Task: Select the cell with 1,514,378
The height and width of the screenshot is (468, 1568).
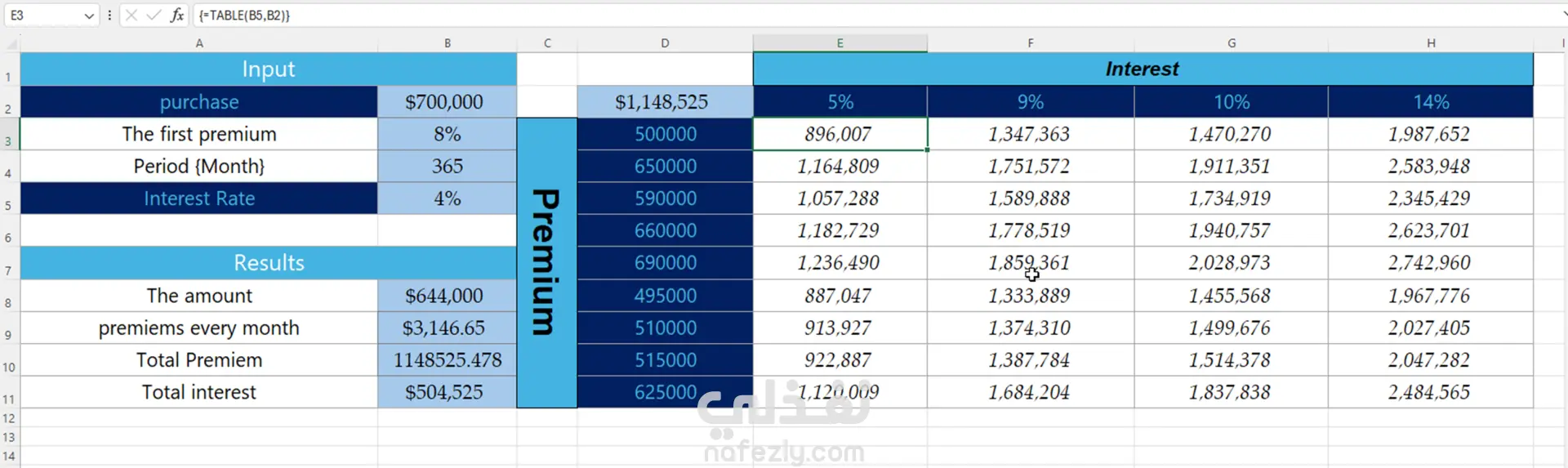Action: pos(1231,360)
